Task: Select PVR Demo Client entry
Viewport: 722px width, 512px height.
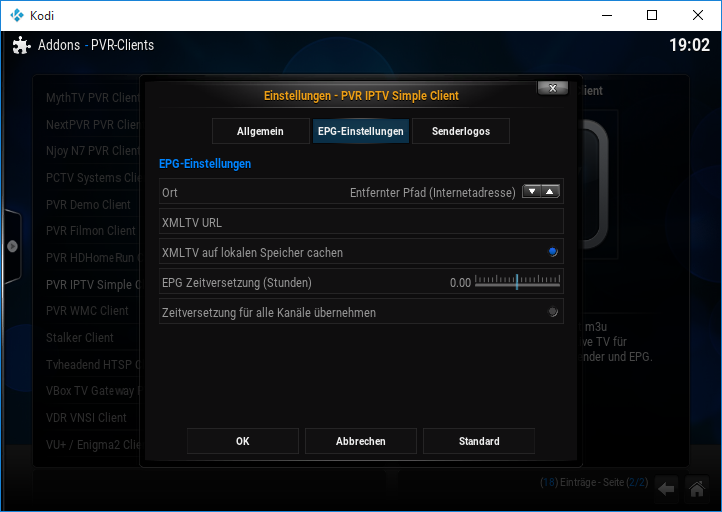Action: pos(88,204)
